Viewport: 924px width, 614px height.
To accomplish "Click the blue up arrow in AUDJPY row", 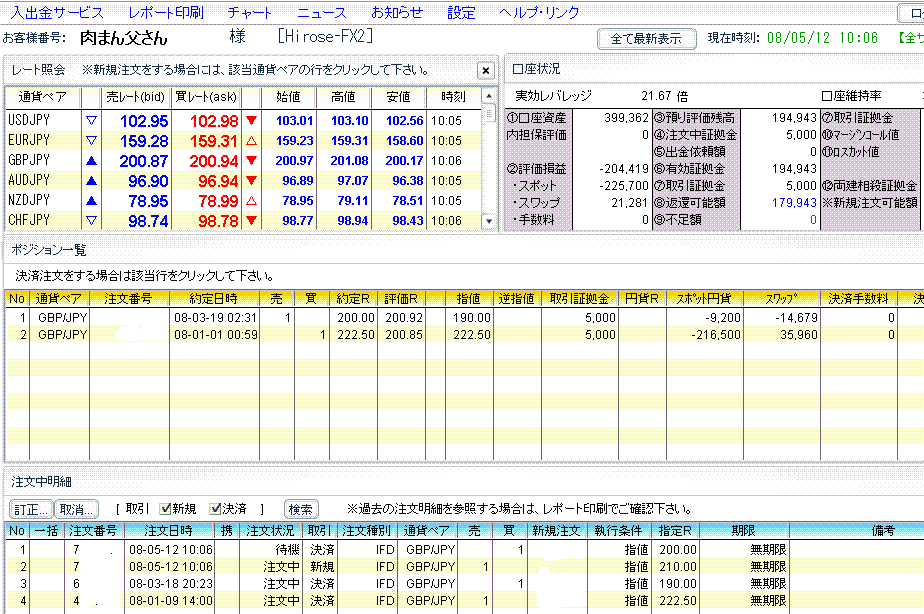I will click(91, 181).
